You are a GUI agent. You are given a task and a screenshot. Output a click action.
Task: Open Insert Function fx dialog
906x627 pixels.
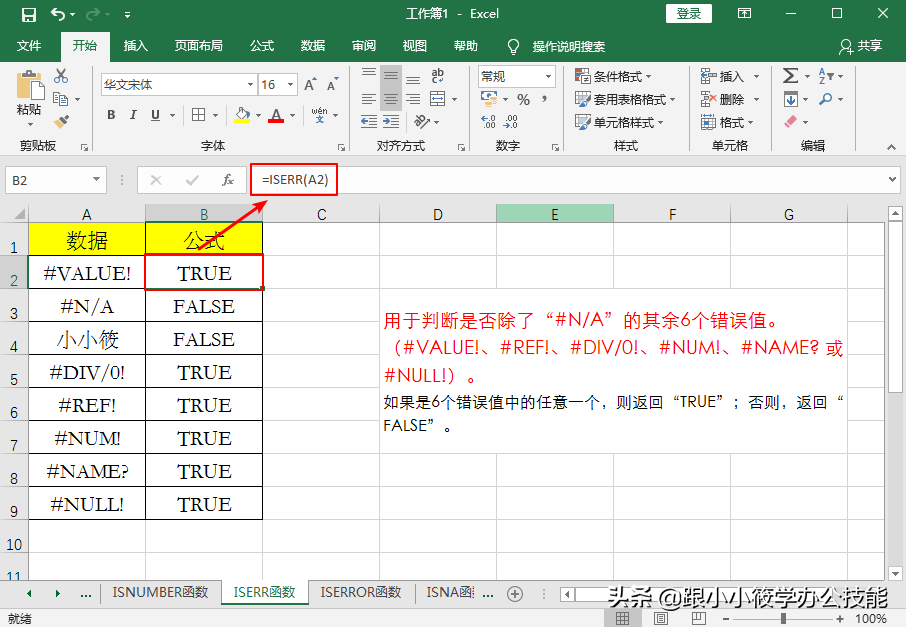228,180
